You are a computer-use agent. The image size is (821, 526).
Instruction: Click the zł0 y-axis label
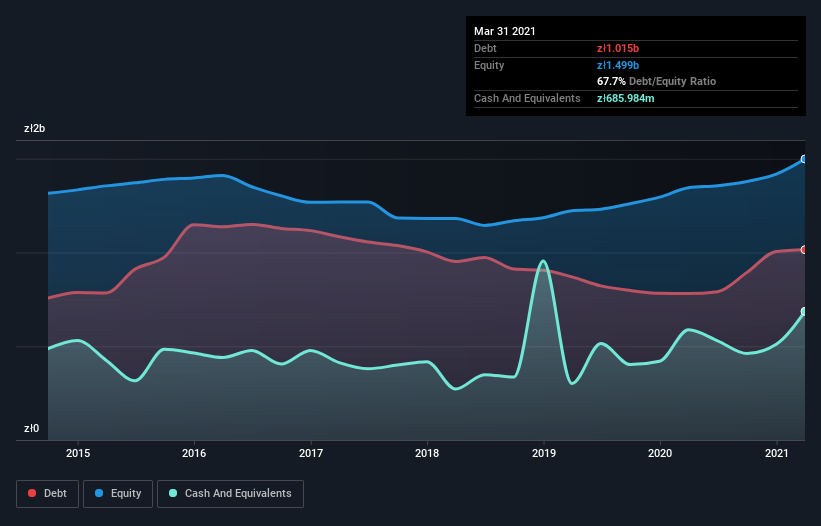[x=31, y=428]
